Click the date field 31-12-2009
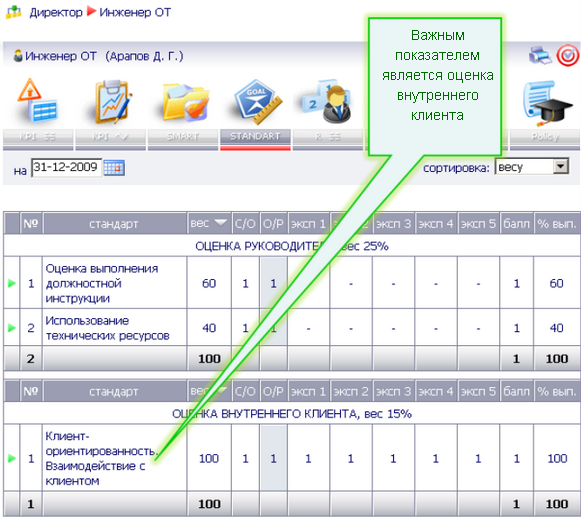Image resolution: width=581 pixels, height=518 pixels. coord(67,167)
